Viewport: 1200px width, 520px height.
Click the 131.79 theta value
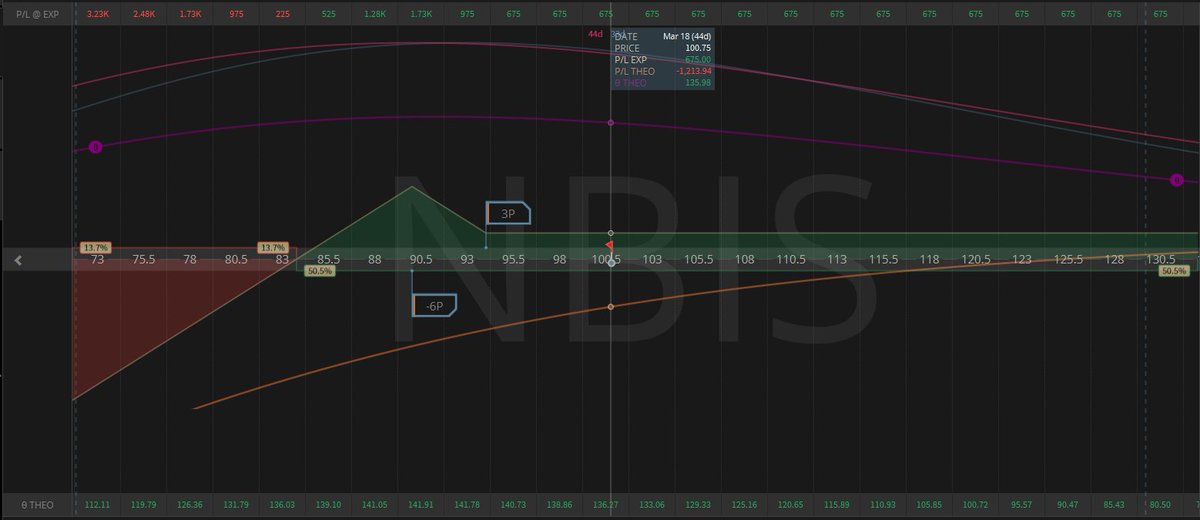pyautogui.click(x=236, y=506)
